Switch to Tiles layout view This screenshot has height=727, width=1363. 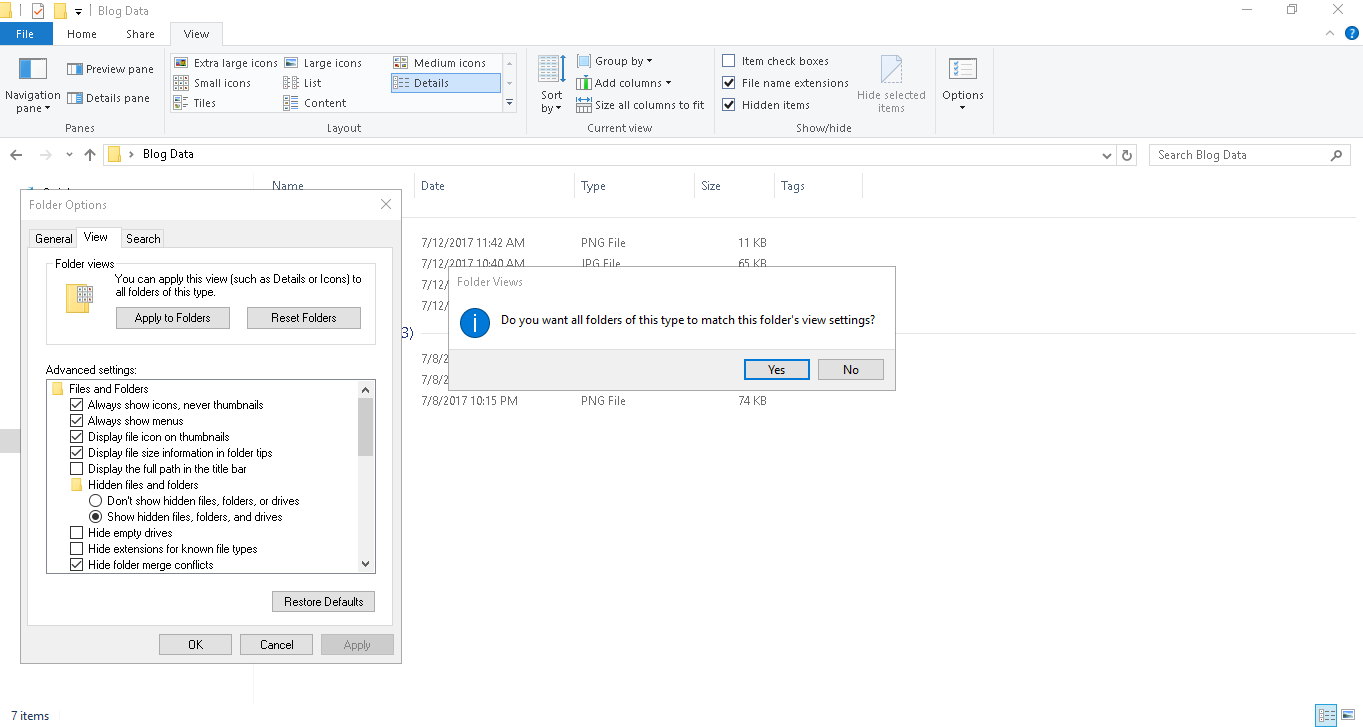coord(195,103)
